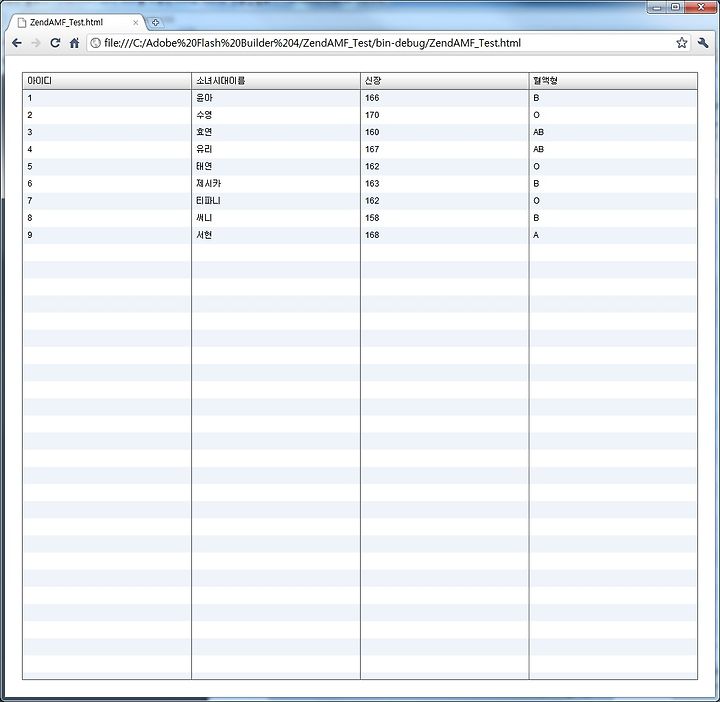Open the home page via home icon
Viewport: 720px width, 702px height.
[74, 43]
